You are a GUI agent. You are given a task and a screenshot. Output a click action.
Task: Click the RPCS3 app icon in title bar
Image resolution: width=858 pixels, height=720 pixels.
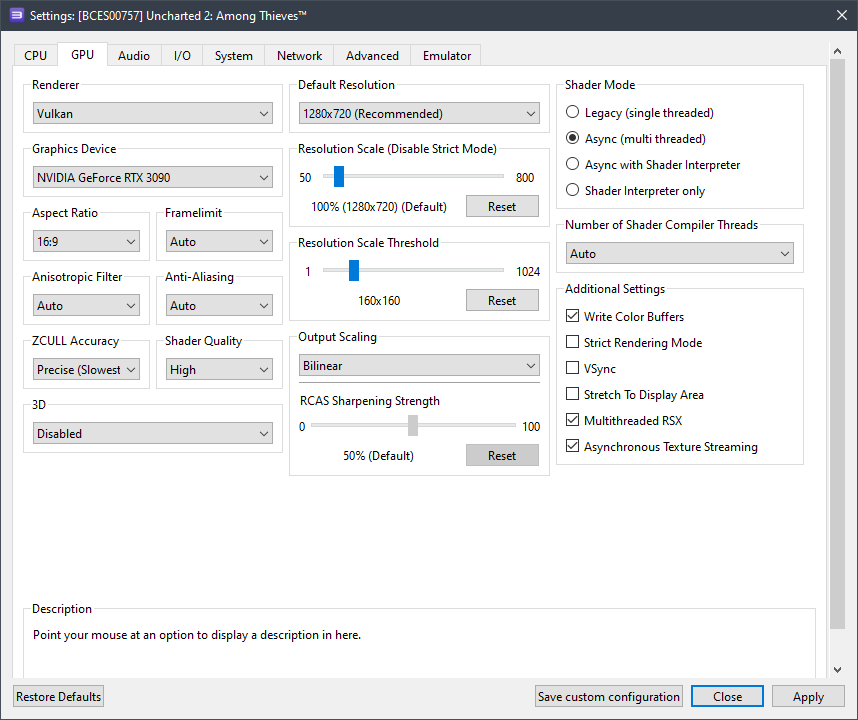16,14
